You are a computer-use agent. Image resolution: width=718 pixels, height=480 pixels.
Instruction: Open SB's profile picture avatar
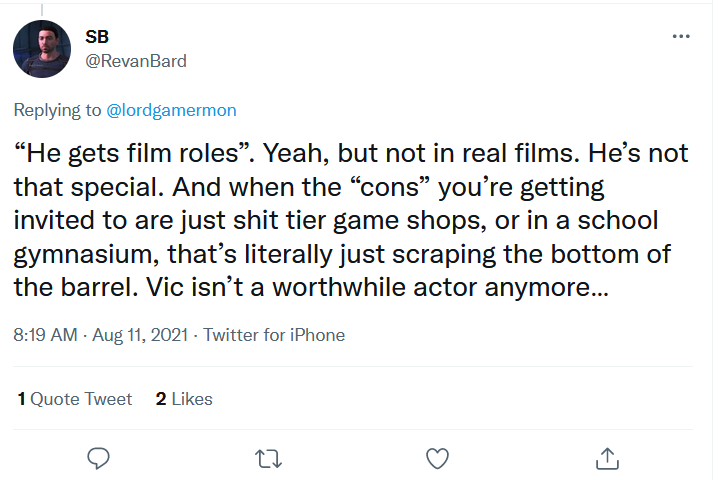(42, 49)
